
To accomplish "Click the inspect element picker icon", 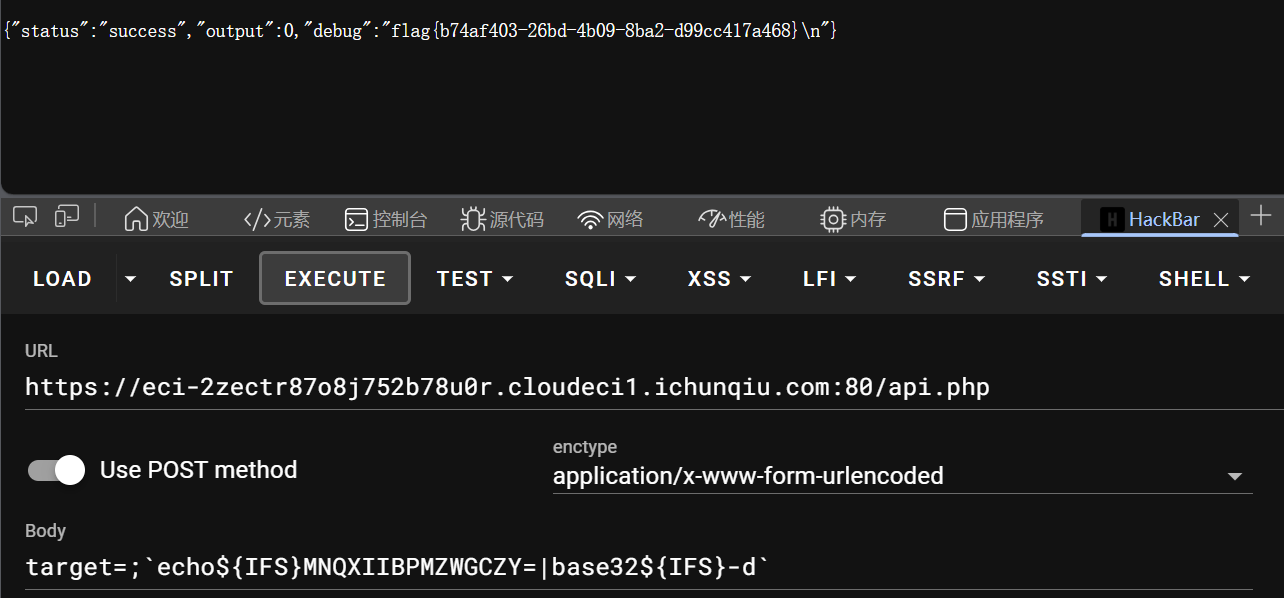I will pos(25,216).
